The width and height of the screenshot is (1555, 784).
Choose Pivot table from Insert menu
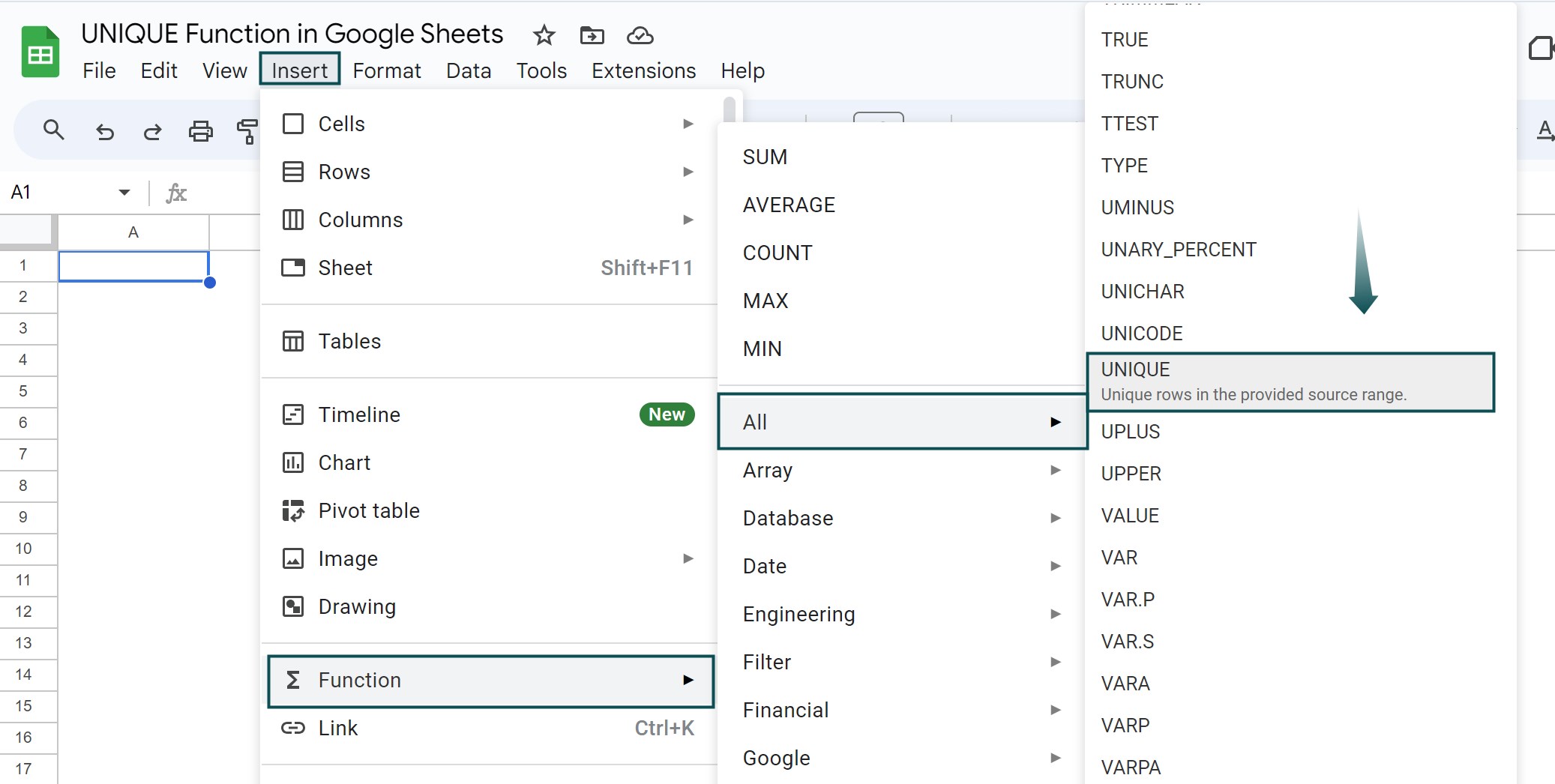489,510
